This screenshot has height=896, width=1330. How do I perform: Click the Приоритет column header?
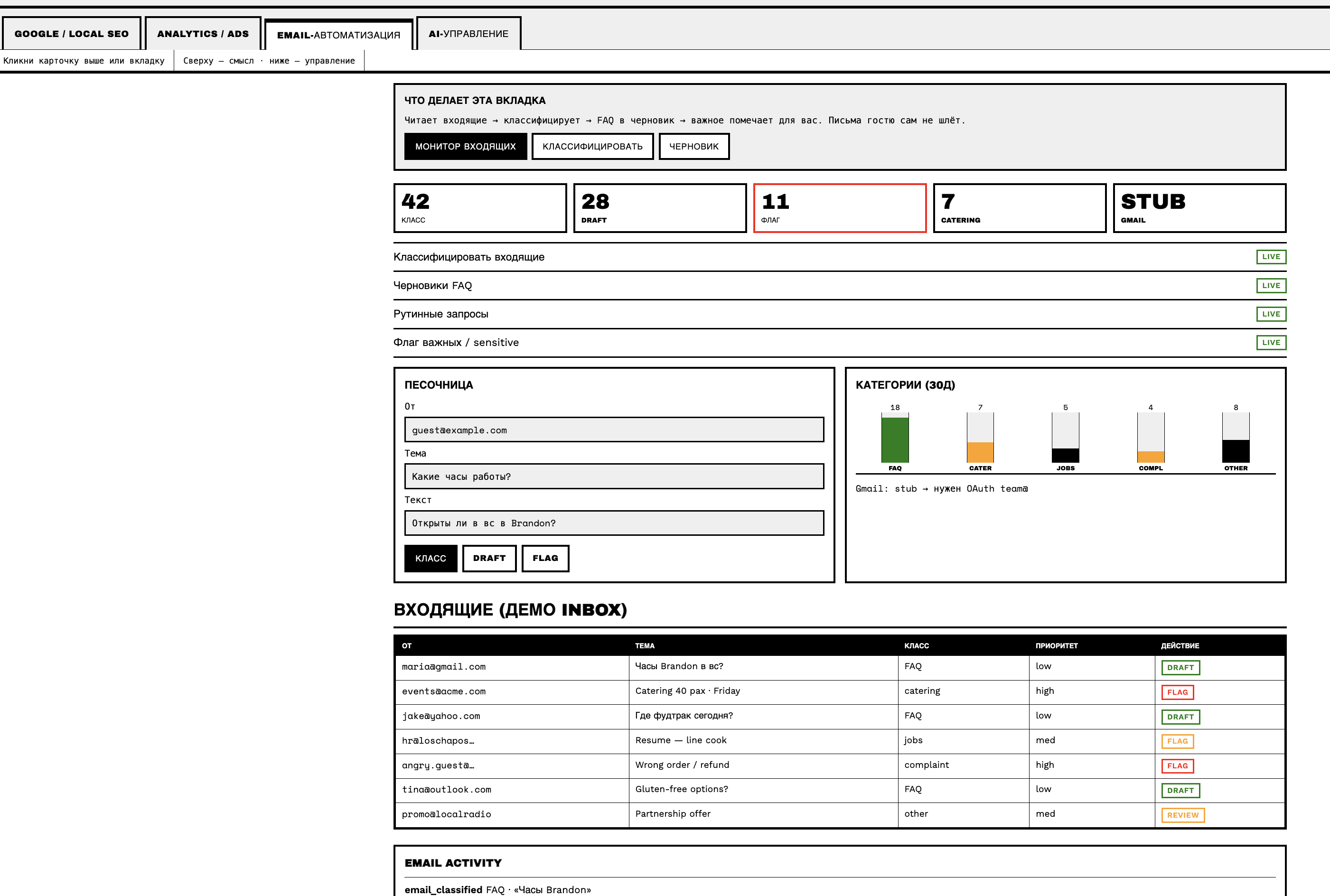(x=1056, y=646)
